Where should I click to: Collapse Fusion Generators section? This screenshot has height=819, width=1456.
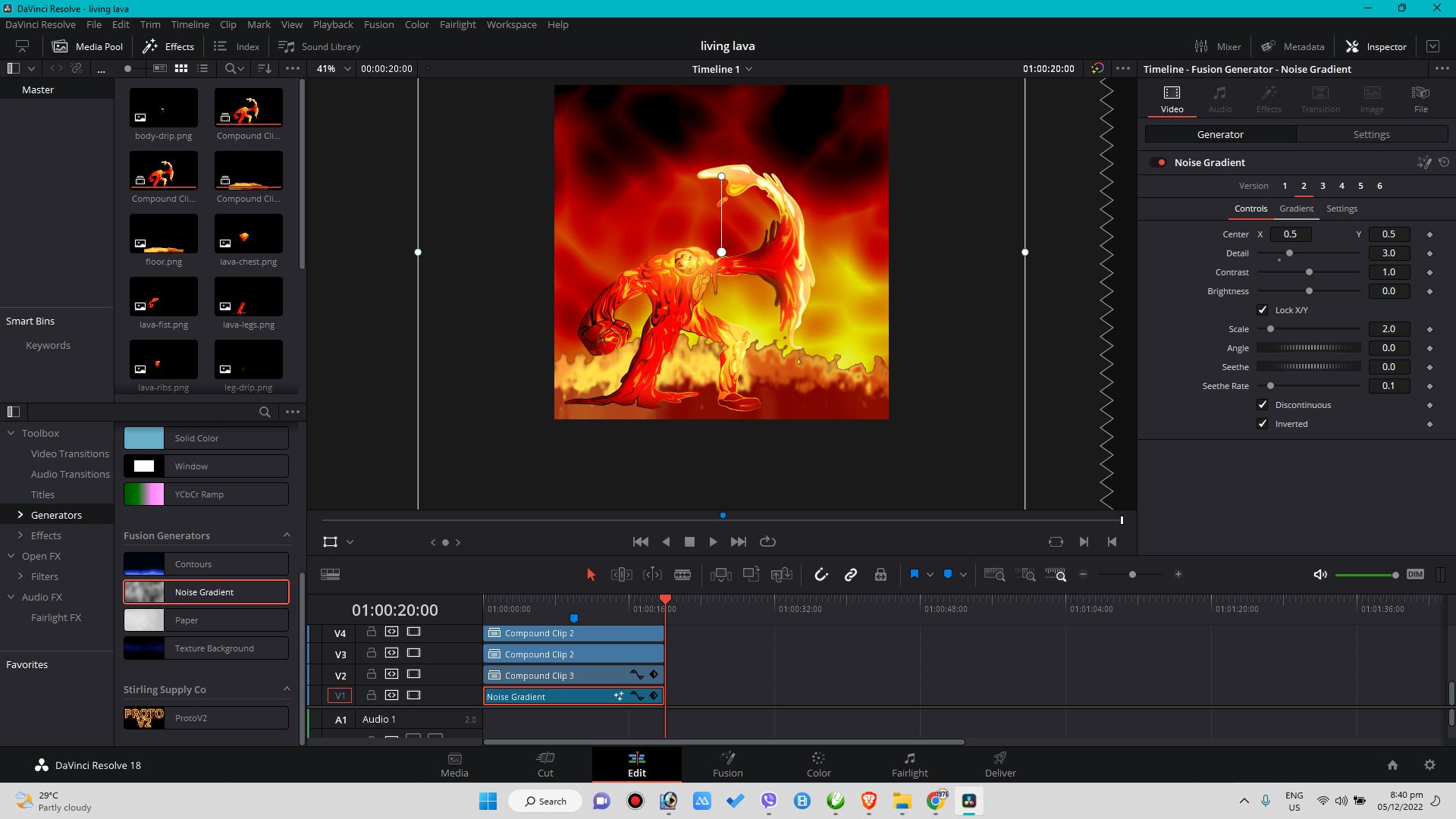pyautogui.click(x=287, y=535)
